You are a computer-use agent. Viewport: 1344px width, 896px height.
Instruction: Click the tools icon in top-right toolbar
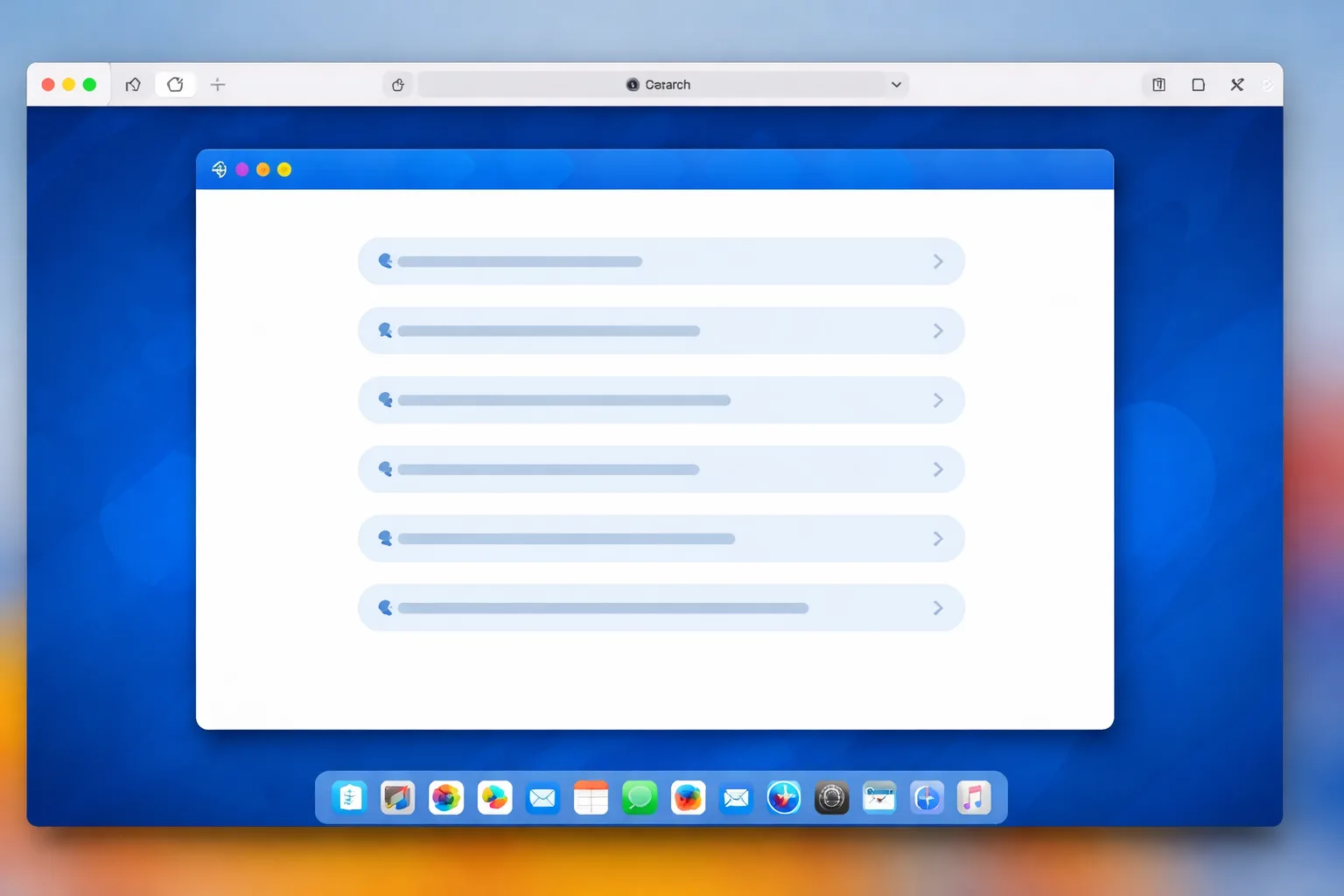(1237, 85)
